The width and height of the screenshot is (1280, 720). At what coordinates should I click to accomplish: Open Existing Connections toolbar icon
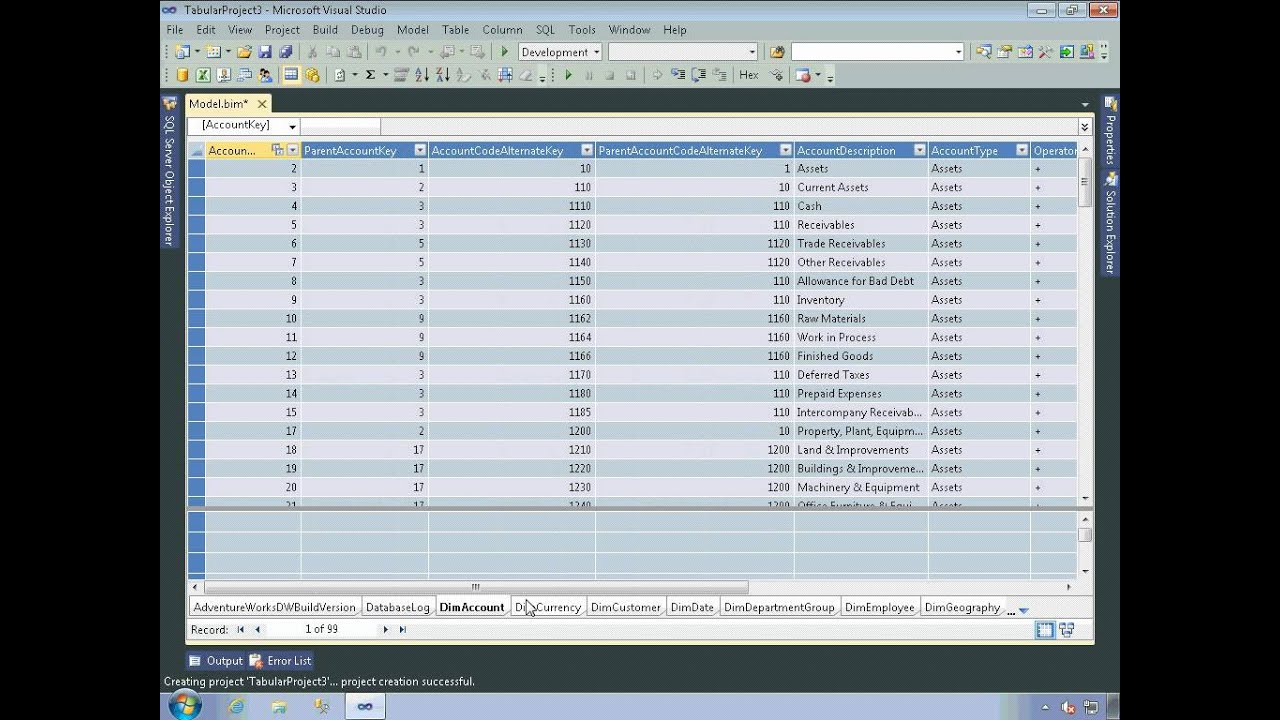point(224,75)
